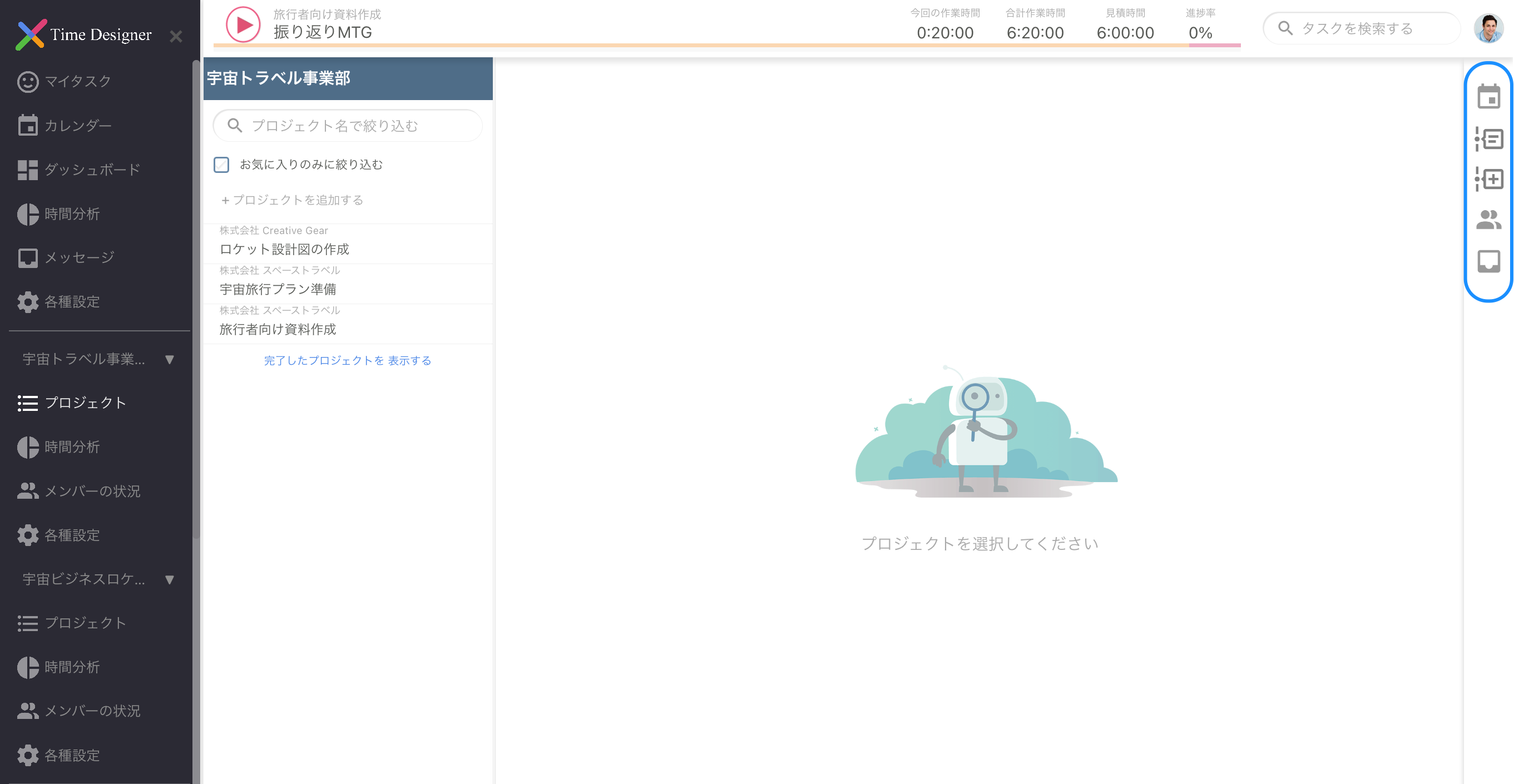Close sidebar with the X icon

(176, 37)
